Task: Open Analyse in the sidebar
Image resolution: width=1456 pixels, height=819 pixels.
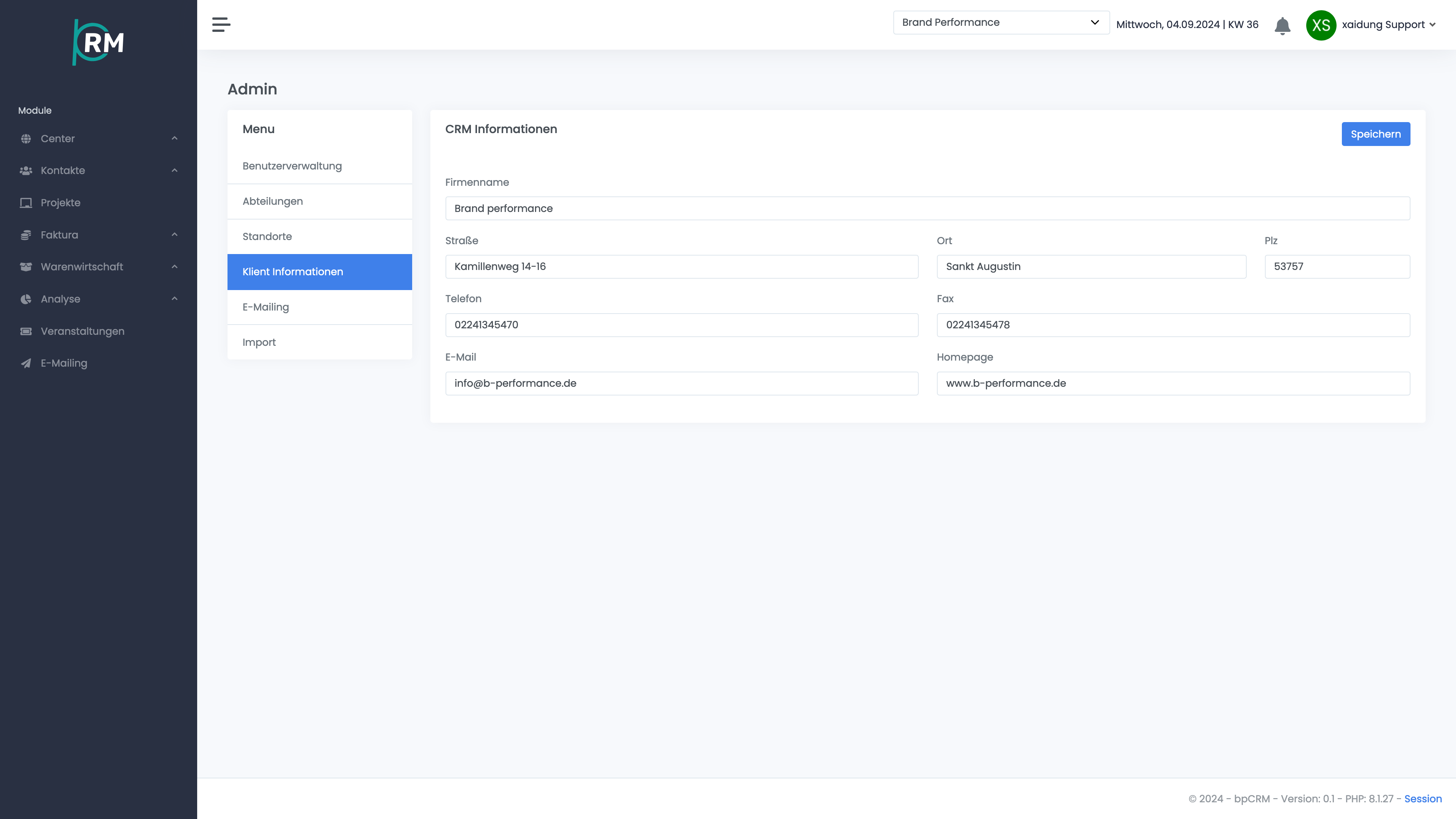Action: pos(98,299)
